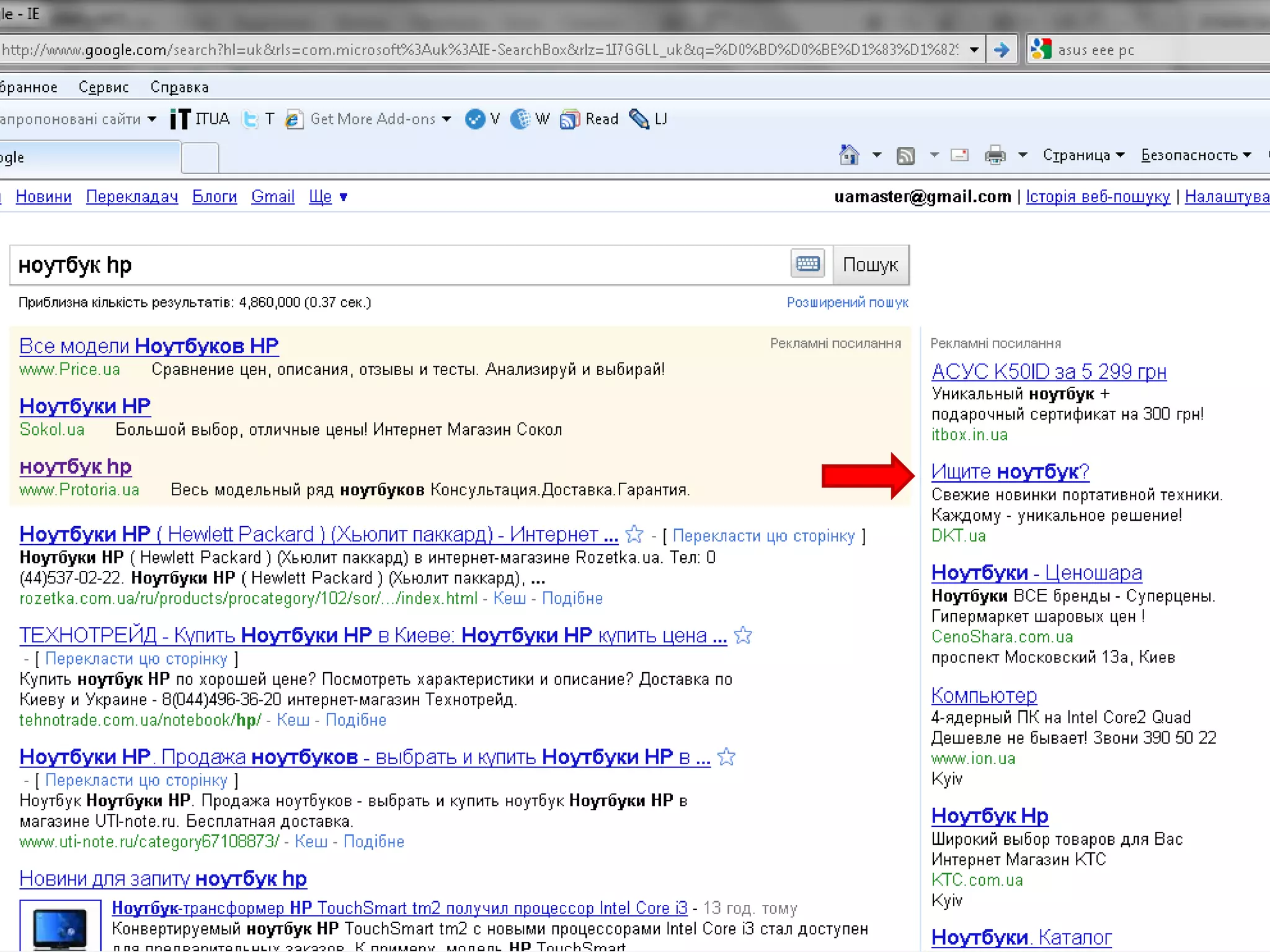Click the Home toolbar icon

click(x=849, y=155)
